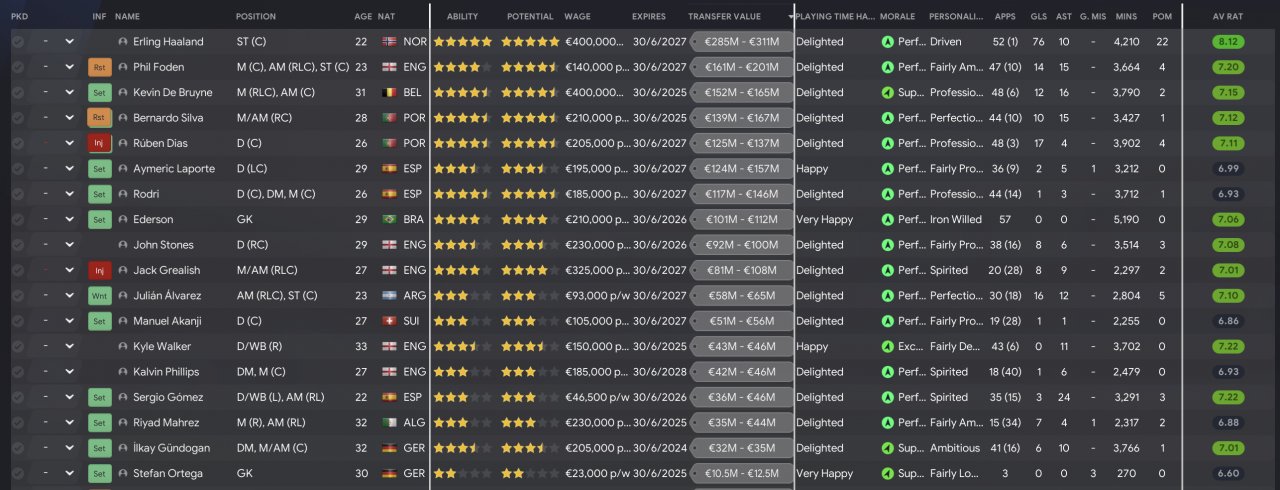Screen dimensions: 1280x490
Task: Toggle the picked checkmark for Ederson
Action: click(18, 220)
